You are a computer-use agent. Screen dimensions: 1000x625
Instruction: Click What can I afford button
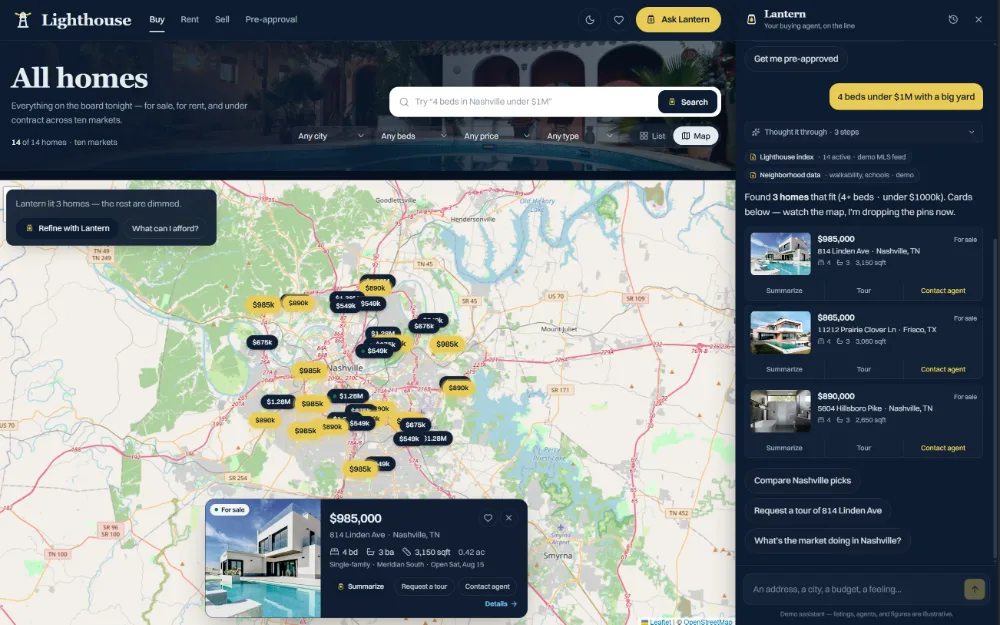point(165,228)
